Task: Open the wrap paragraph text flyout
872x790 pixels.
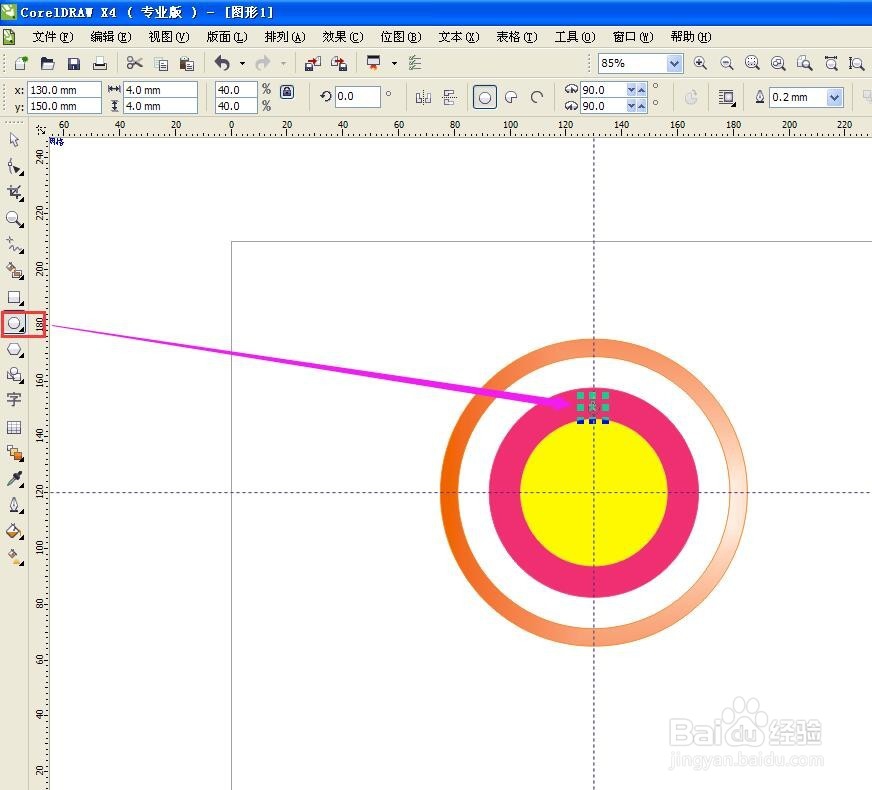Action: (726, 98)
